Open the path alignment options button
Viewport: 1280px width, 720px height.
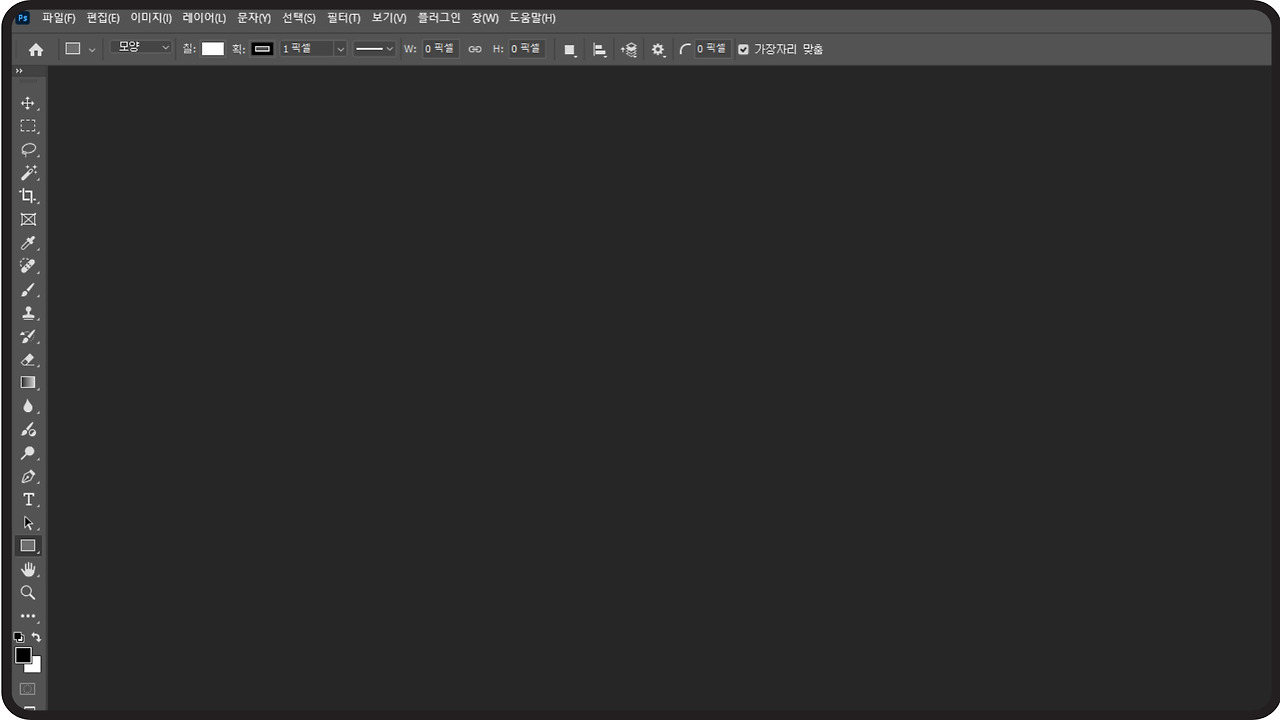[x=600, y=49]
